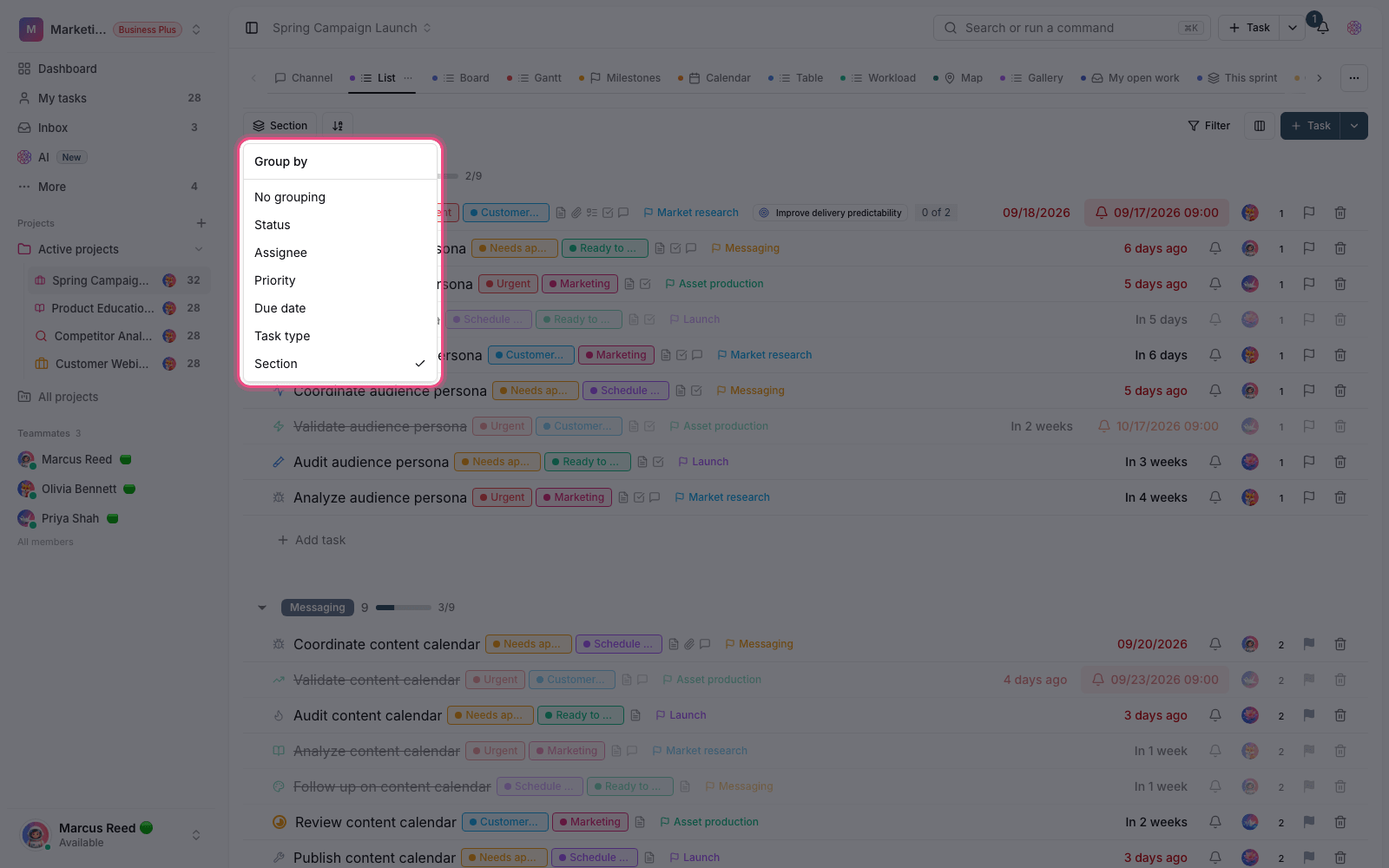Open the Task button dropdown arrow in toolbar
1389x868 pixels.
1354,126
